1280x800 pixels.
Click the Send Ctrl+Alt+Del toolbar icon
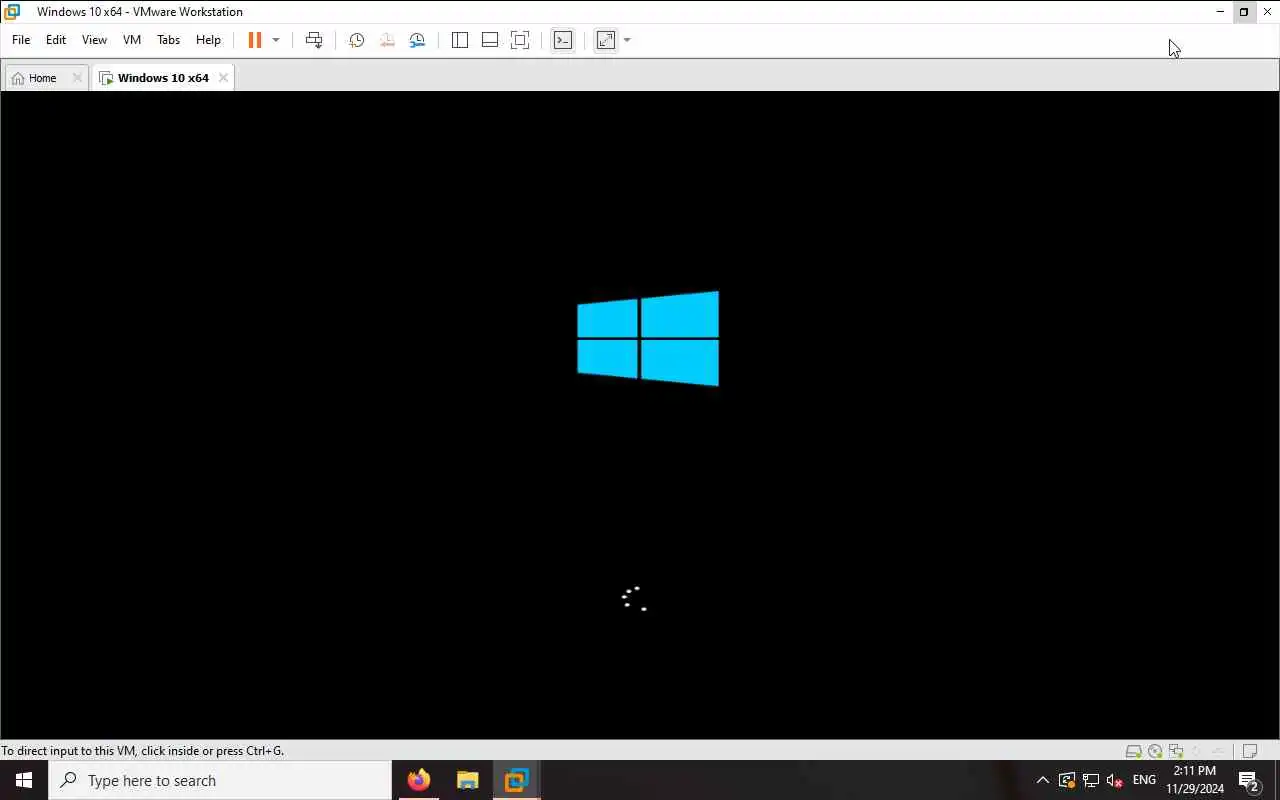click(x=314, y=40)
